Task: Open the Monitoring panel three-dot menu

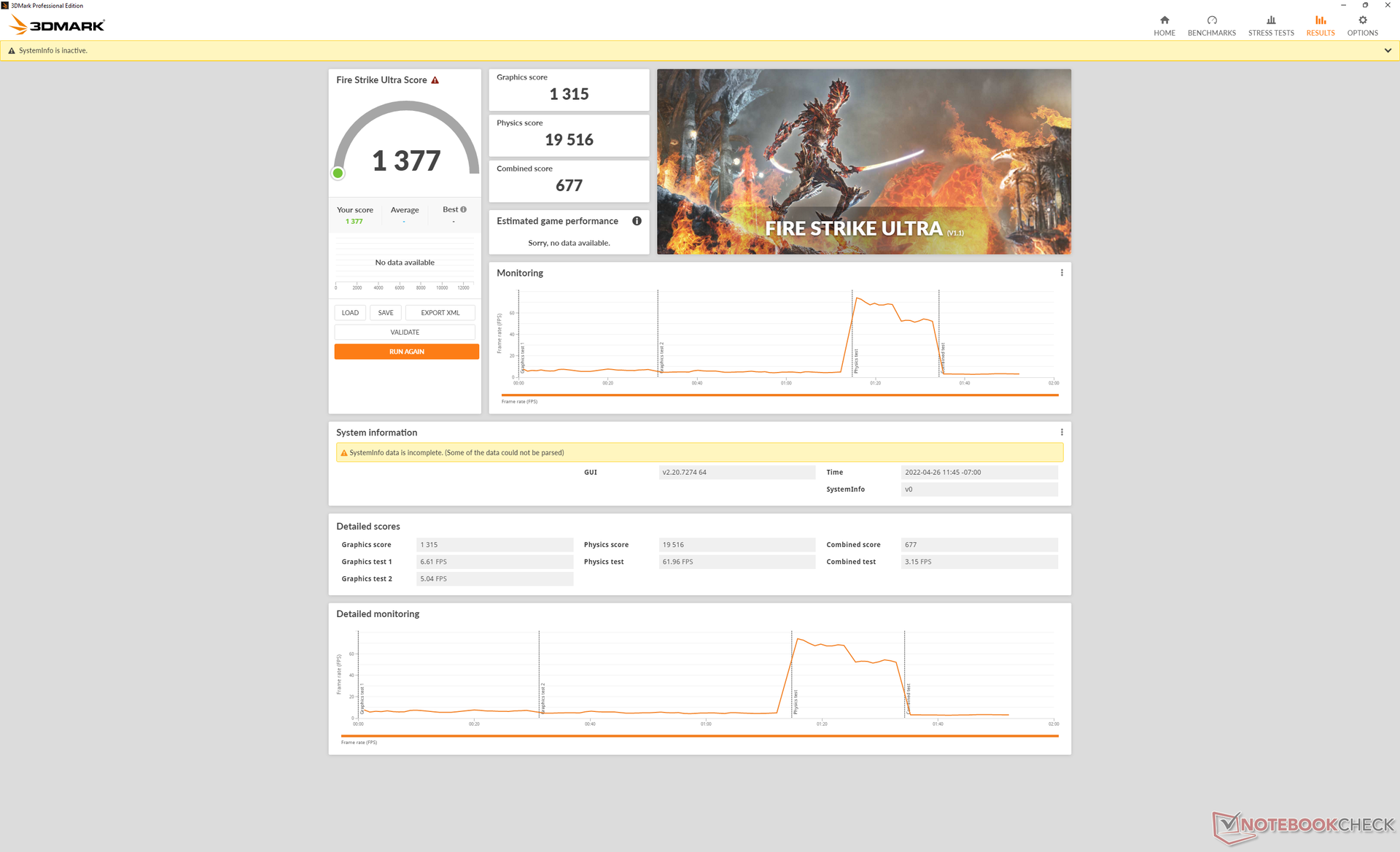Action: (1061, 273)
